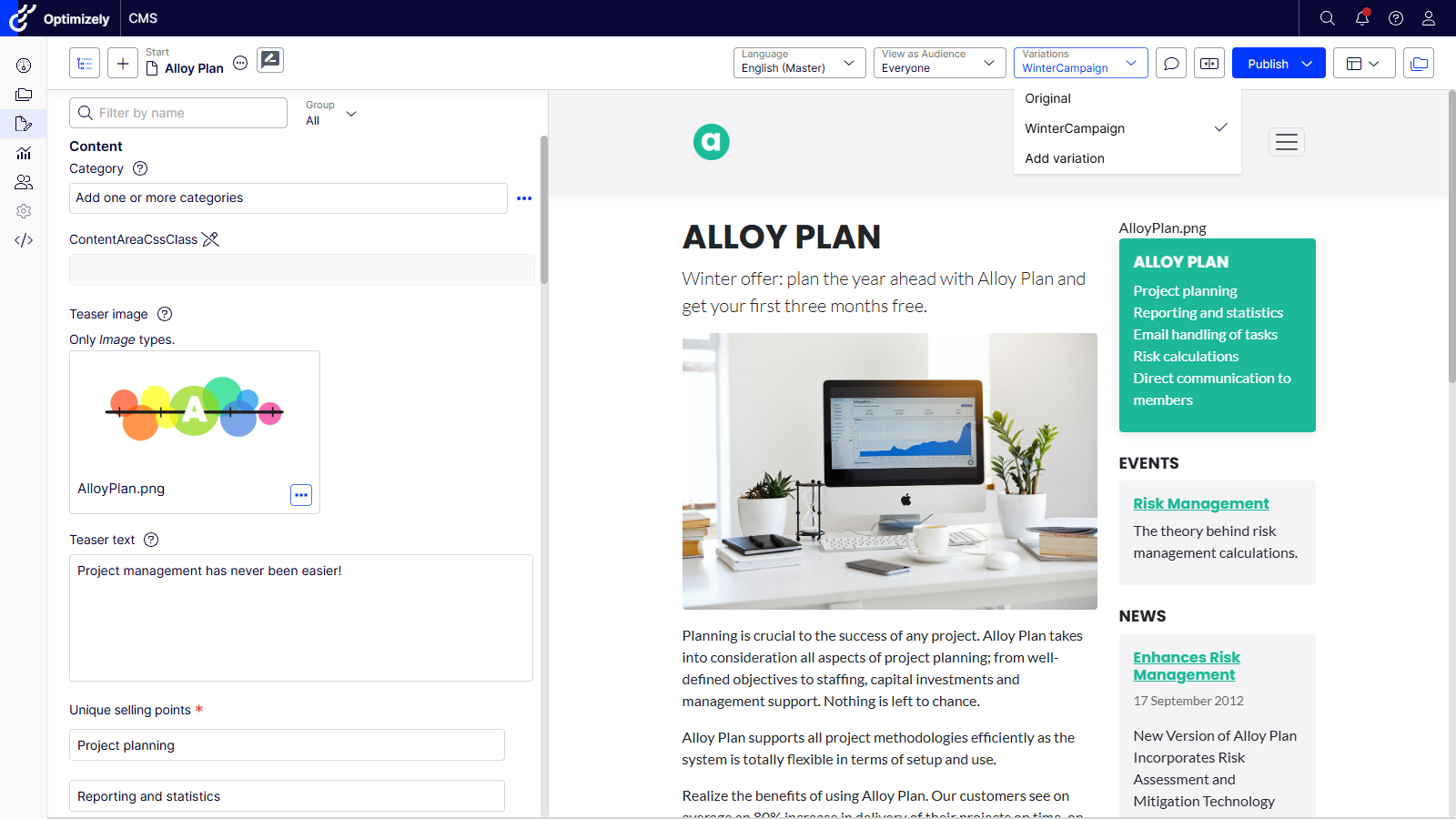1456x819 pixels.
Task: Click the ContentAreaCssClass crossed-tools icon
Action: 210,239
